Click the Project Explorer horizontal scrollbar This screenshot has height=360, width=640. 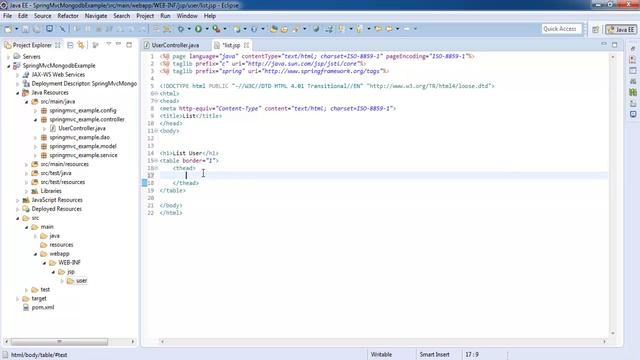59,341
